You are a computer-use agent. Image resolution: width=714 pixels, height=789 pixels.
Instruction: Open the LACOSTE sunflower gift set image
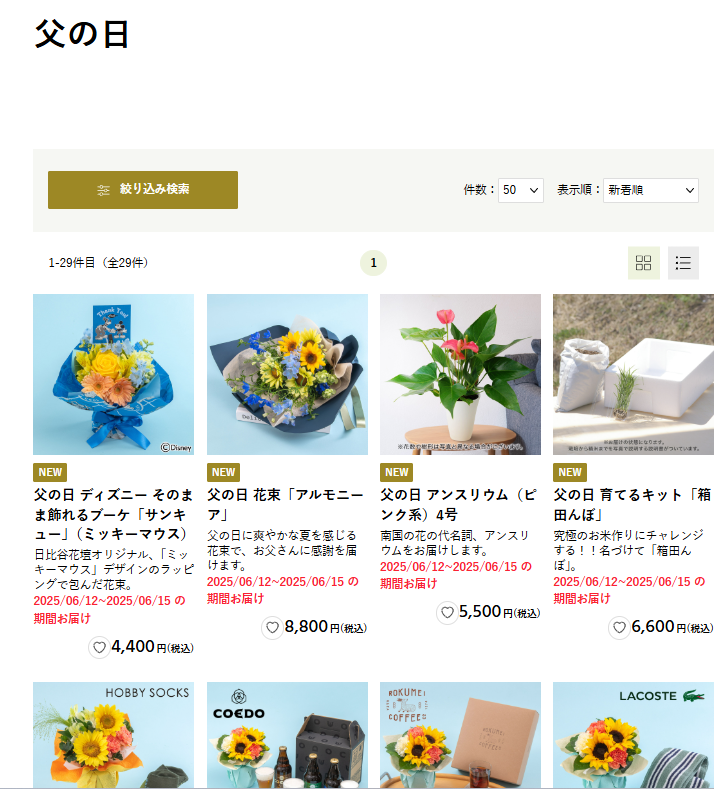click(x=633, y=735)
